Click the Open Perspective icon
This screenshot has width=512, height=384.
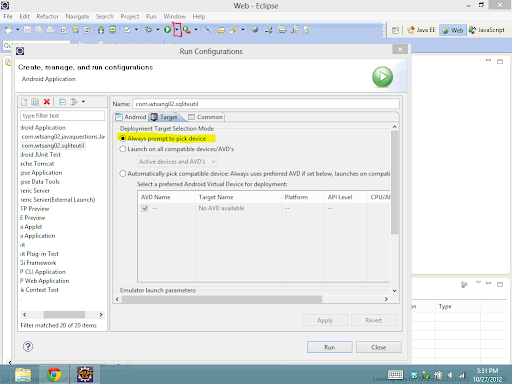coord(395,30)
